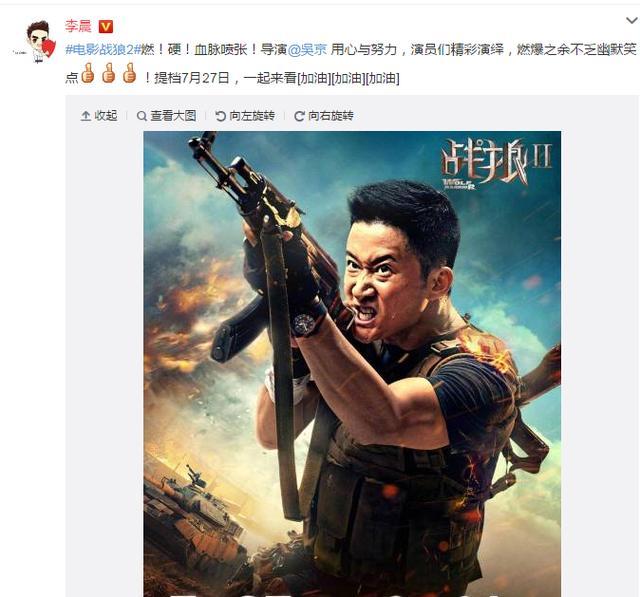
Task: Click the post text mentioning 提档7月27日
Action: point(191,78)
